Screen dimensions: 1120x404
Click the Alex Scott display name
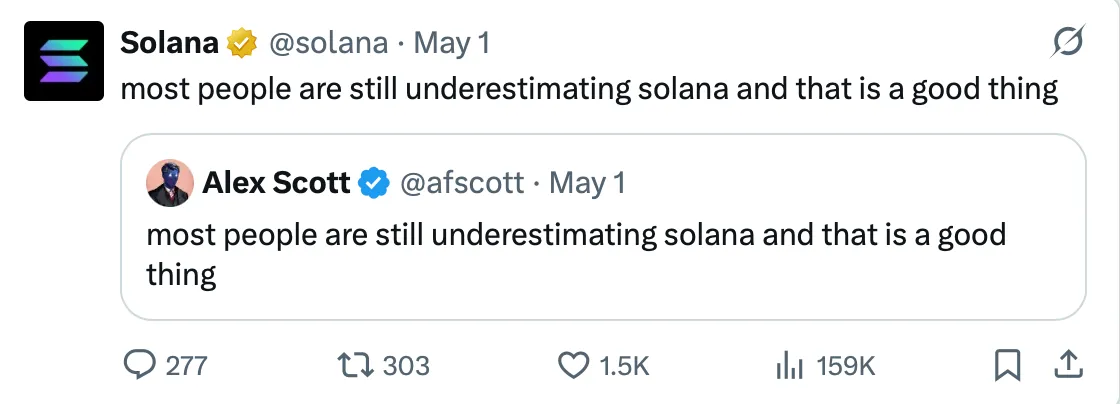(x=276, y=183)
